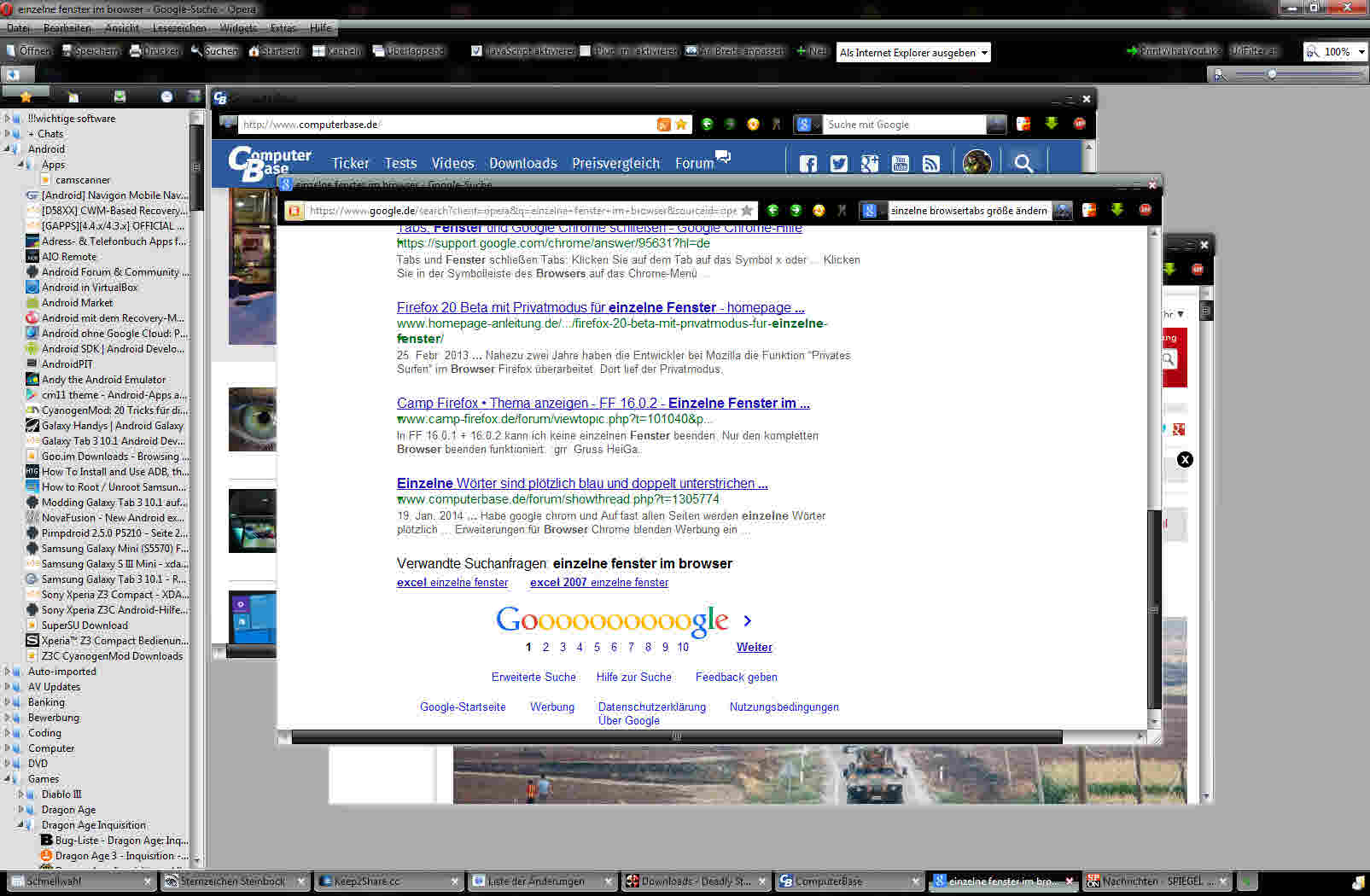1370x896 pixels.
Task: Expand the Auto-imported bookmark folder
Action: click(x=8, y=672)
